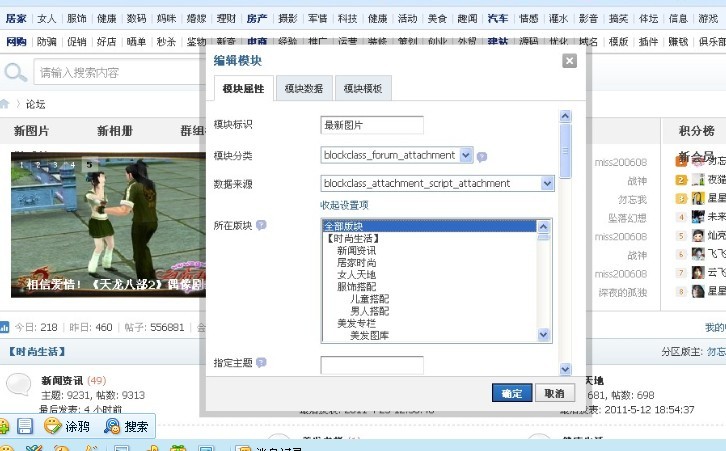
Task: Click the 搜索 icon in bottom toolbar
Action: pyautogui.click(x=112, y=426)
